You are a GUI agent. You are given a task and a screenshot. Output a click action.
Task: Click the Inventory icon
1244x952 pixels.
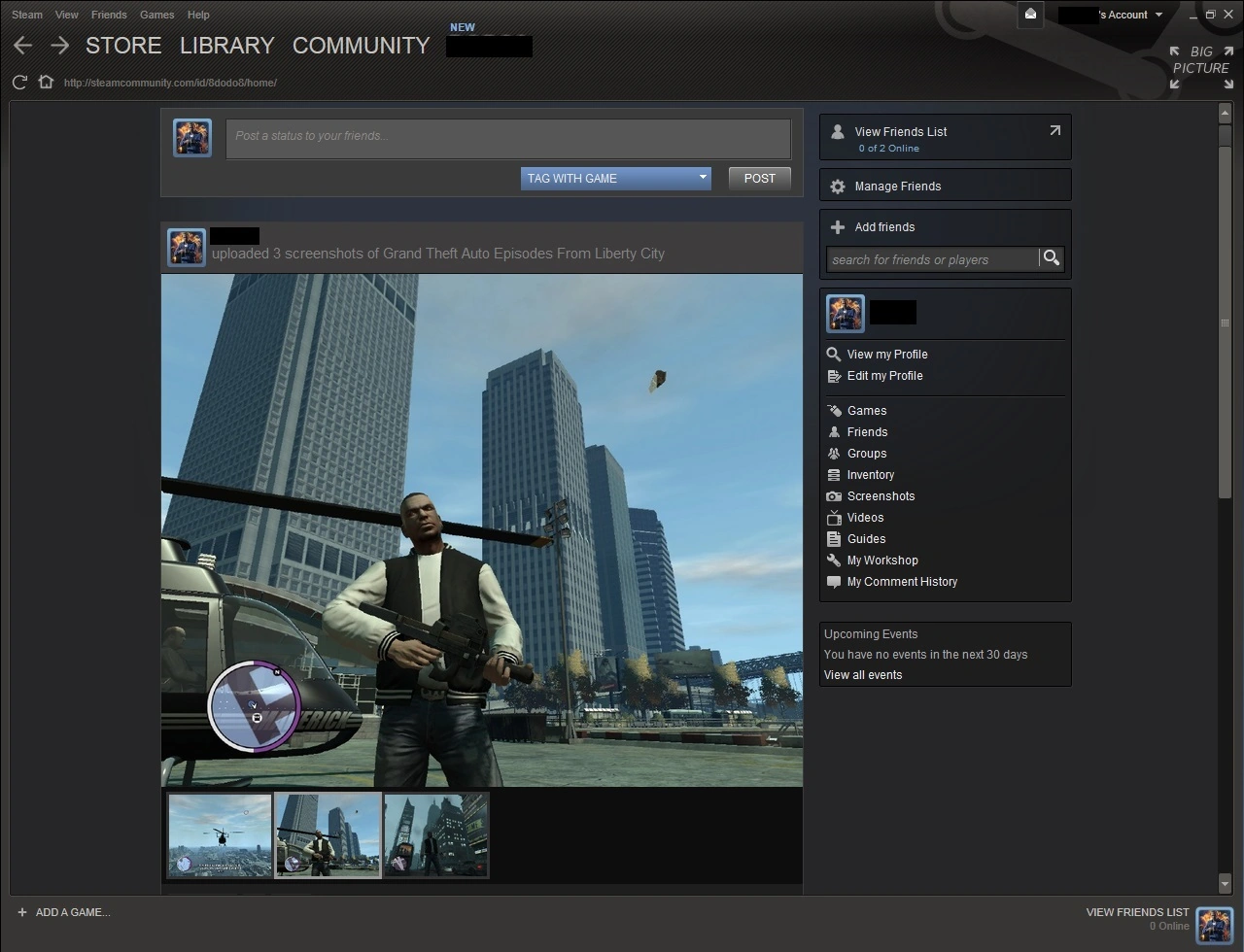tap(834, 475)
